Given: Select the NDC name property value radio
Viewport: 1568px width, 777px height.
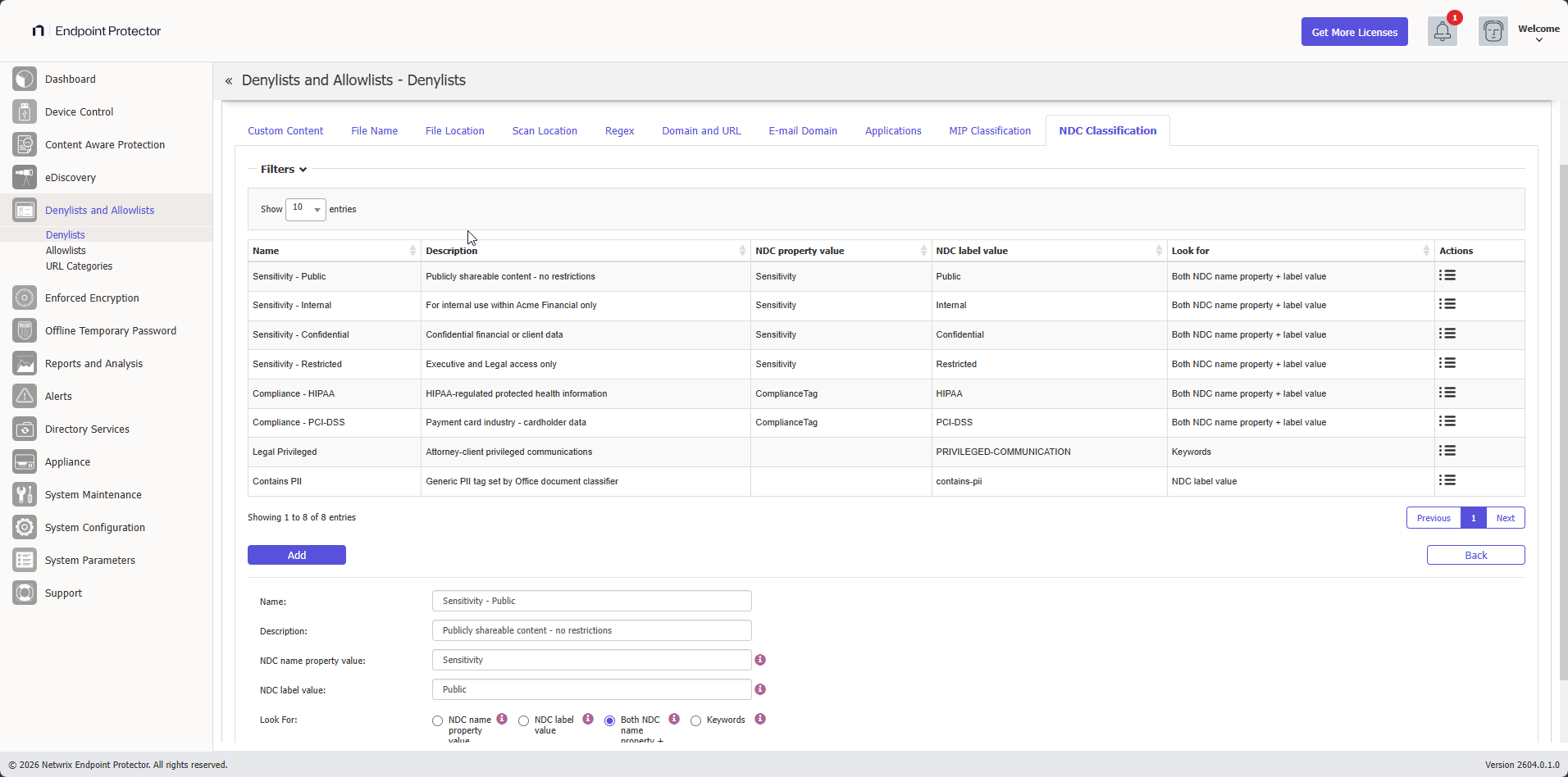Looking at the screenshot, I should [x=437, y=721].
